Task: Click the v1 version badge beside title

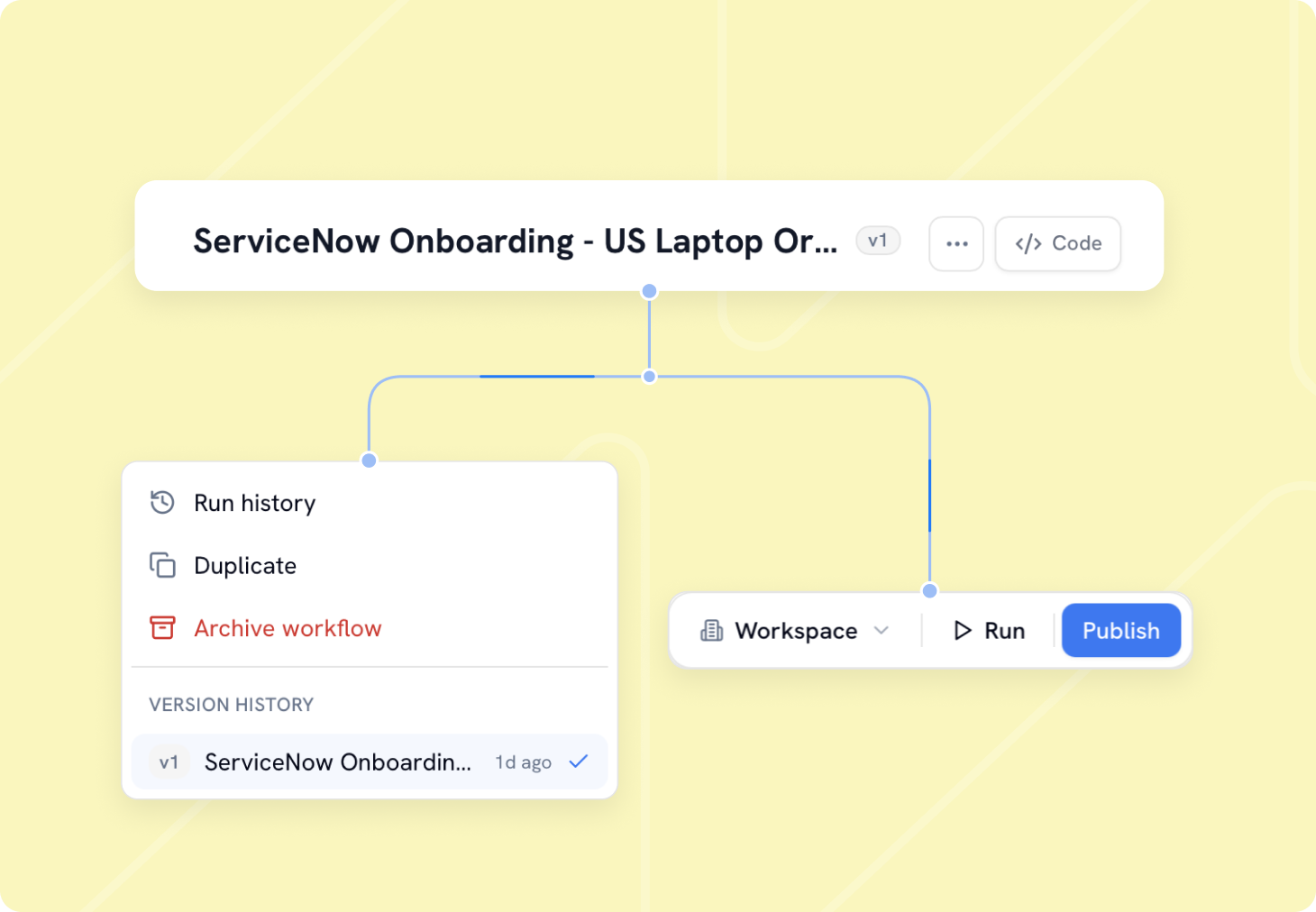Action: tap(878, 241)
